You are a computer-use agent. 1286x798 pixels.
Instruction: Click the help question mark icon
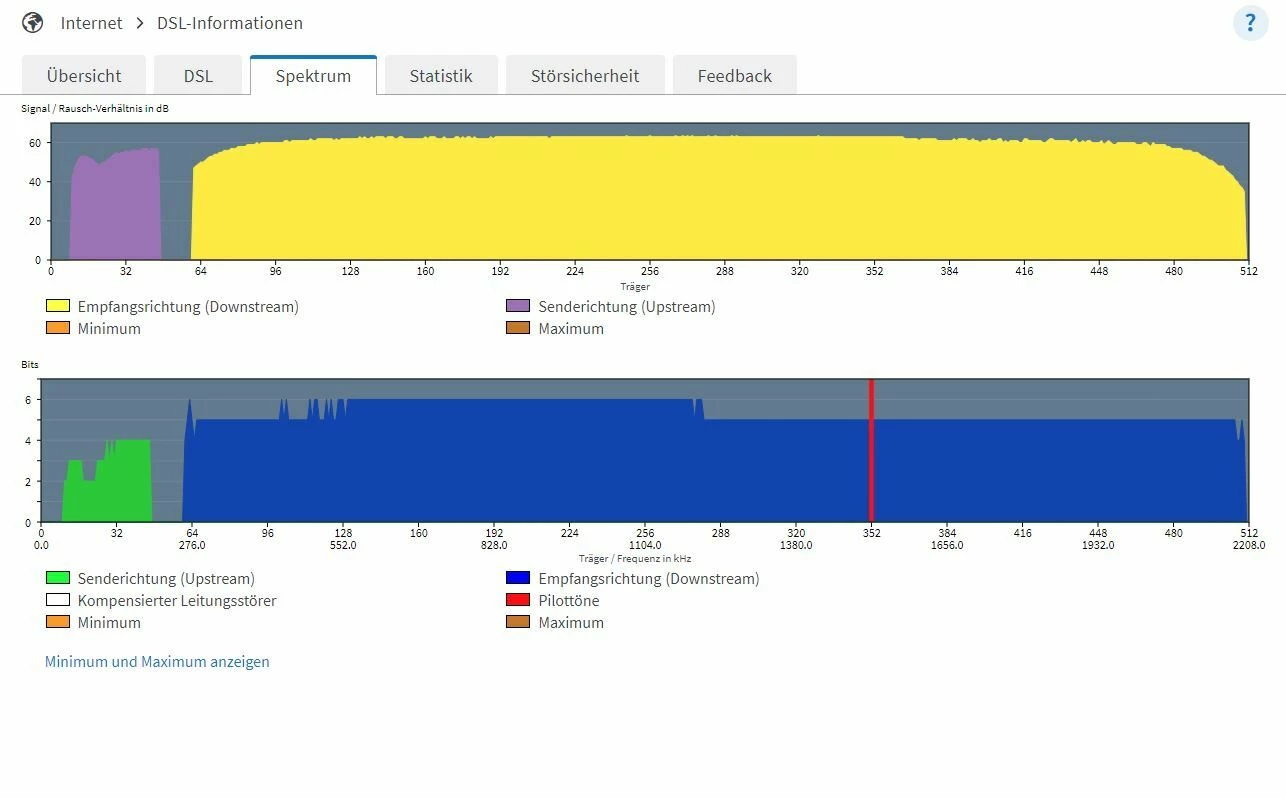(x=1250, y=23)
